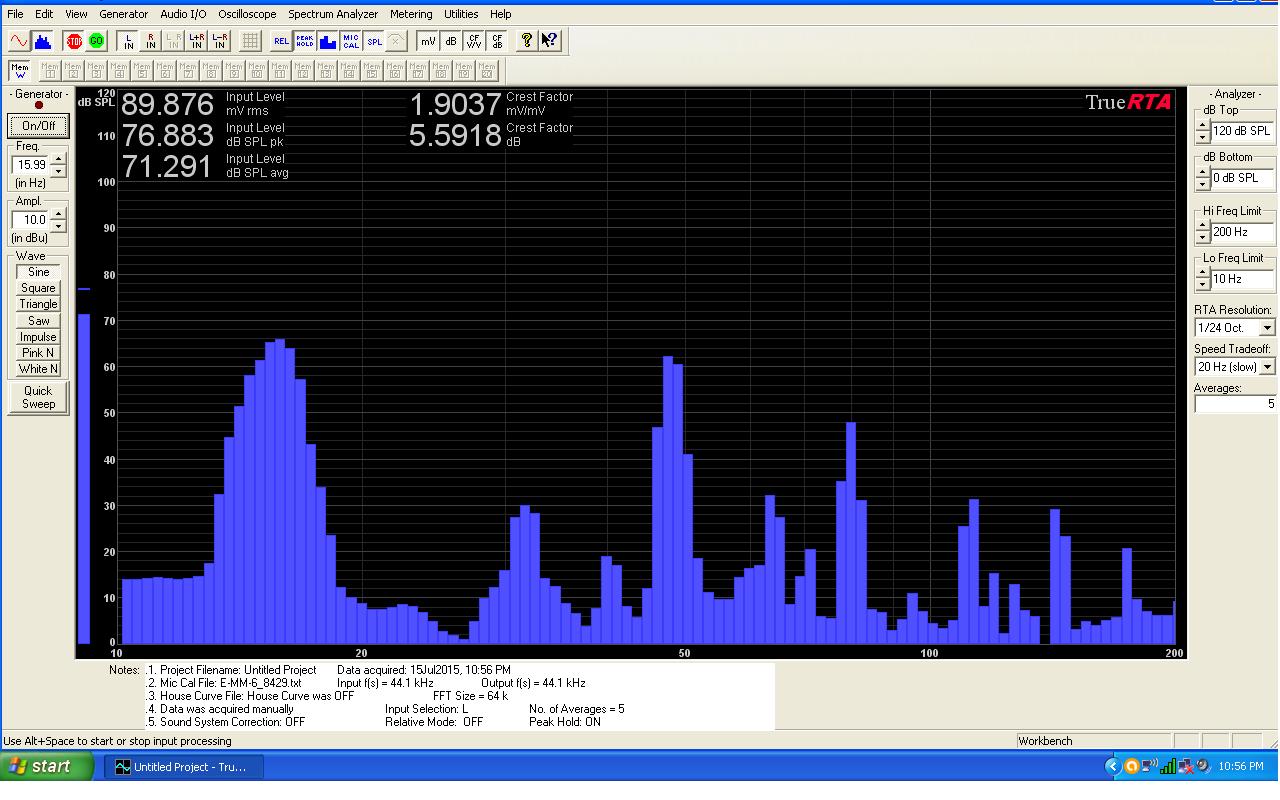
Task: Click the Quick Sweep button
Action: (38, 397)
